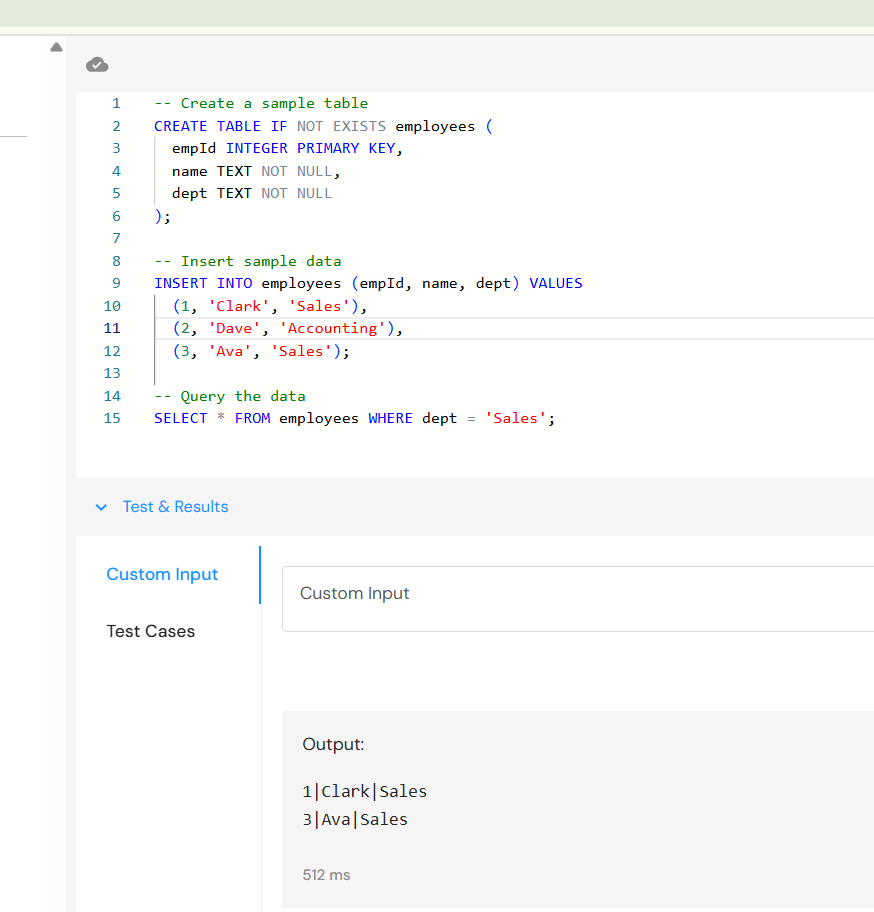Click the left panel scroll-up arrow

[56, 47]
